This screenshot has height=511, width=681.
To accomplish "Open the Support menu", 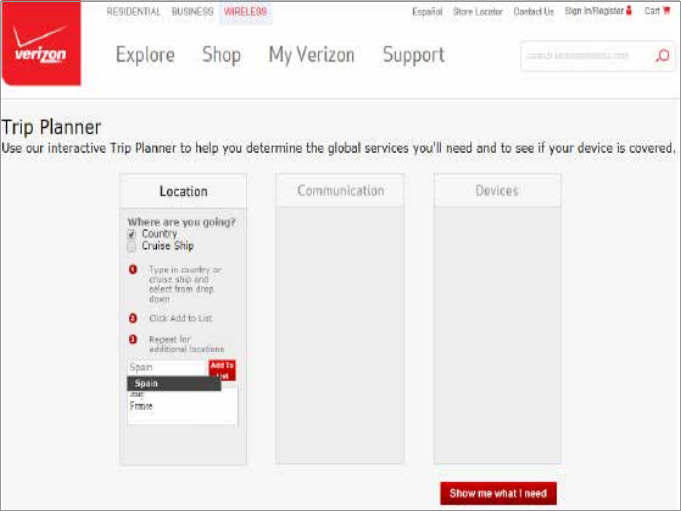I will coord(413,55).
